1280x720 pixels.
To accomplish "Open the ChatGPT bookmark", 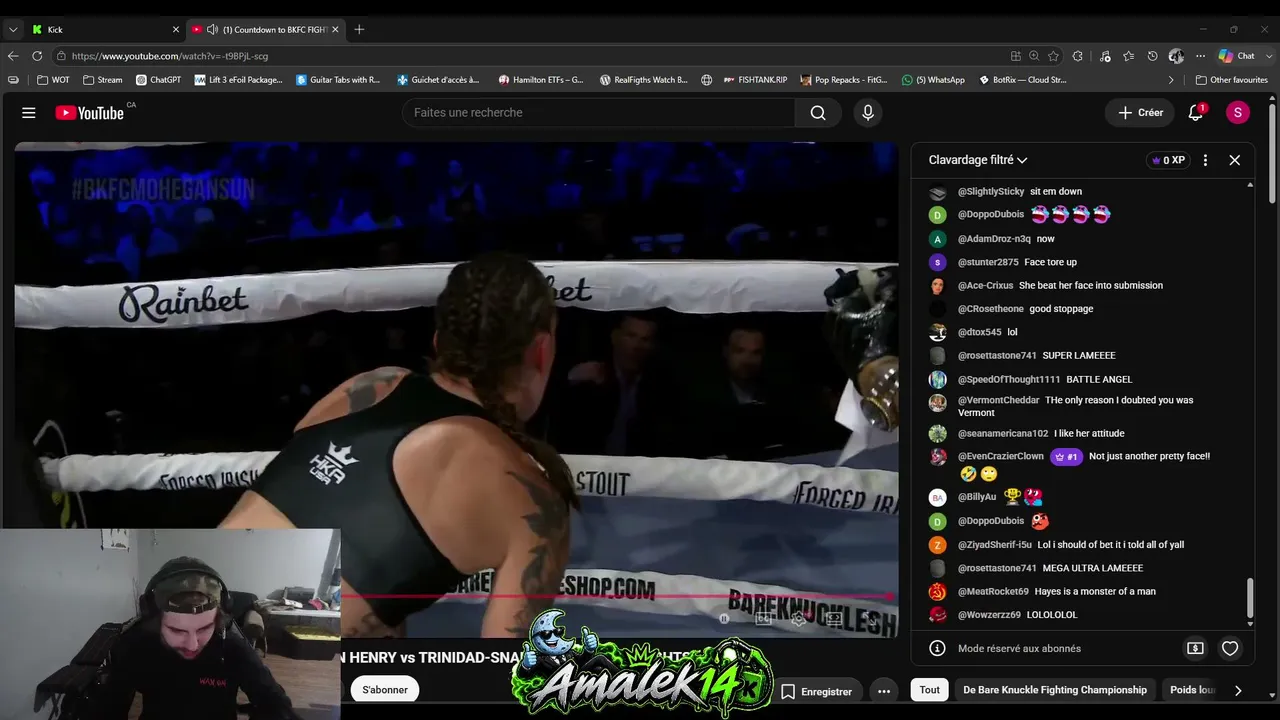I will pos(158,80).
